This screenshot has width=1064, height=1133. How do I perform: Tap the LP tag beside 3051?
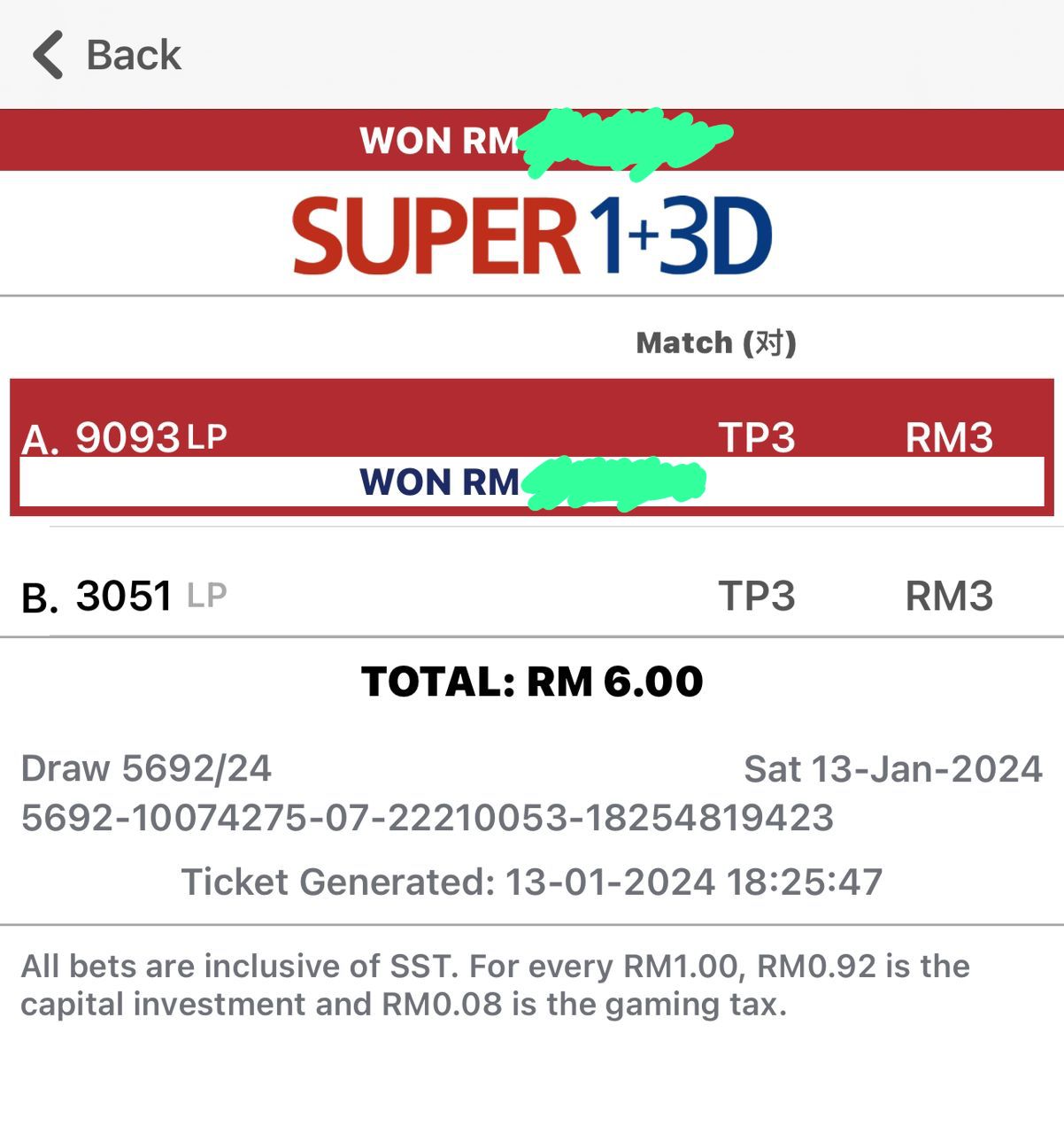207,596
